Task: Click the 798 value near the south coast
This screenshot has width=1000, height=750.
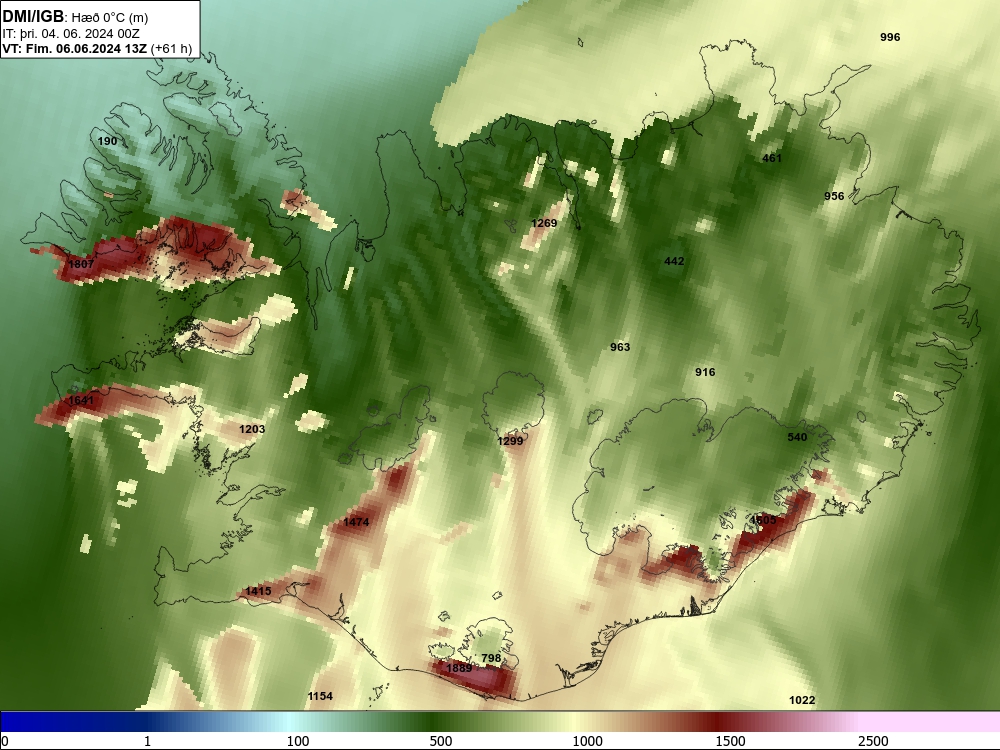Action: [491, 658]
